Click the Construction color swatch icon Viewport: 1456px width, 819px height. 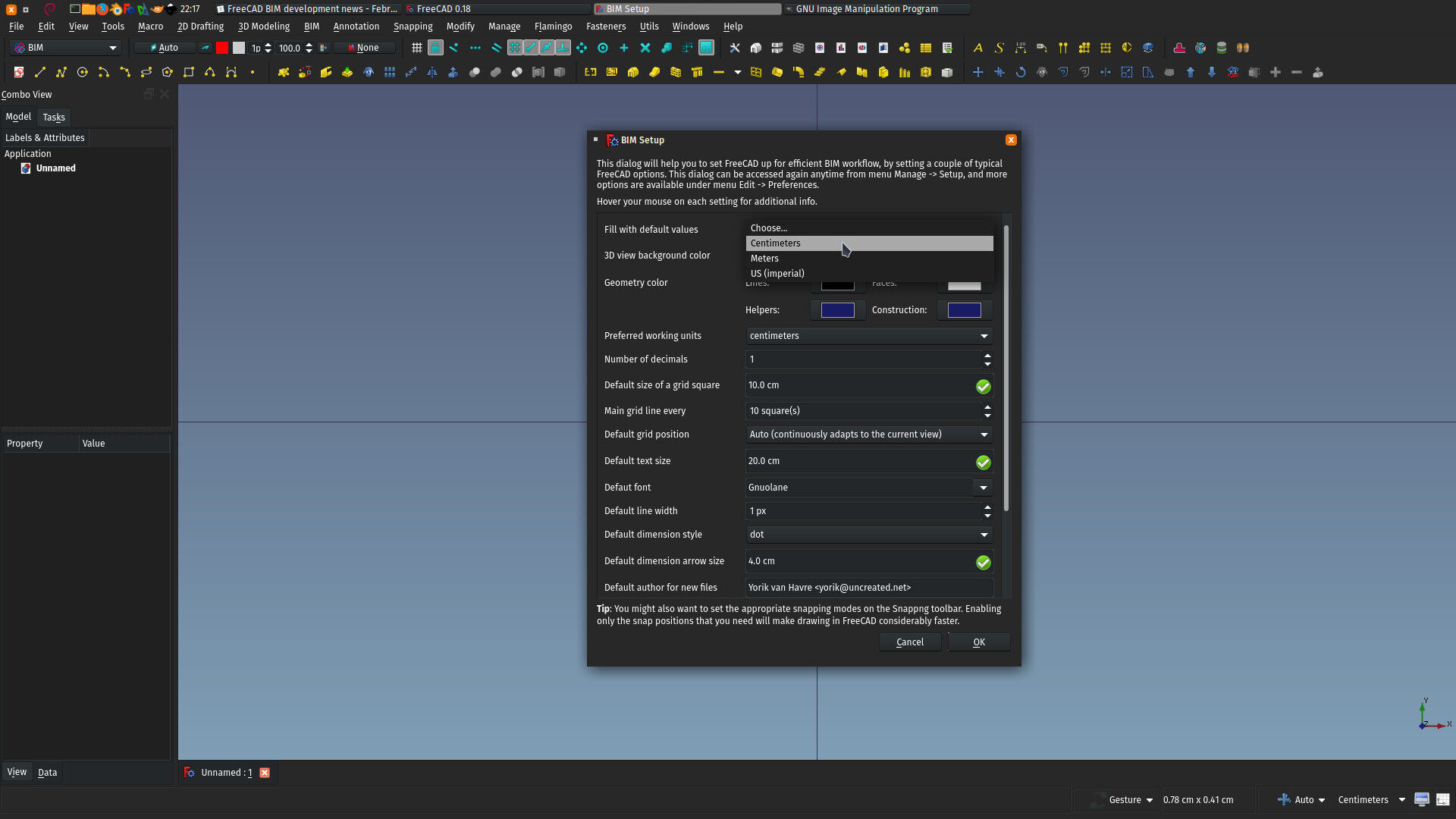click(x=964, y=310)
